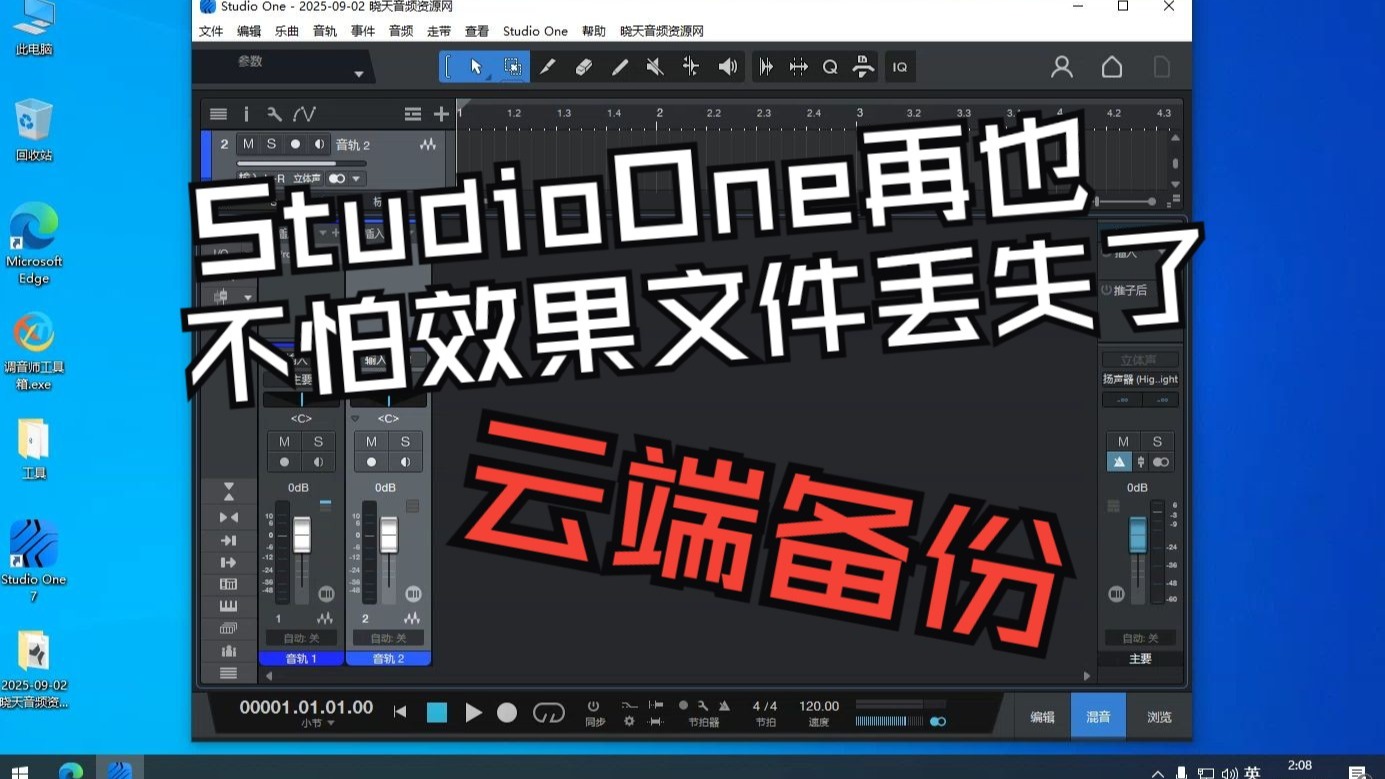The image size is (1385, 779).
Task: Open main channel 自动: 关 automation menu
Action: click(x=1140, y=638)
